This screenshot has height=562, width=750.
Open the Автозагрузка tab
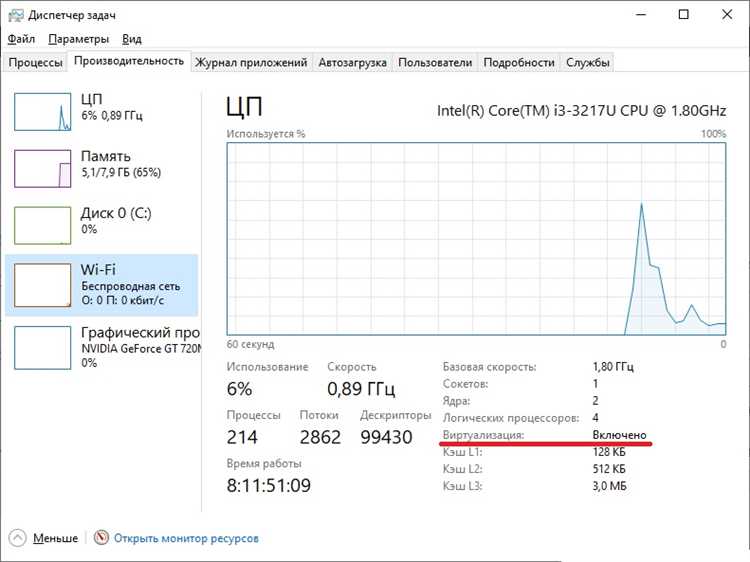(x=353, y=62)
